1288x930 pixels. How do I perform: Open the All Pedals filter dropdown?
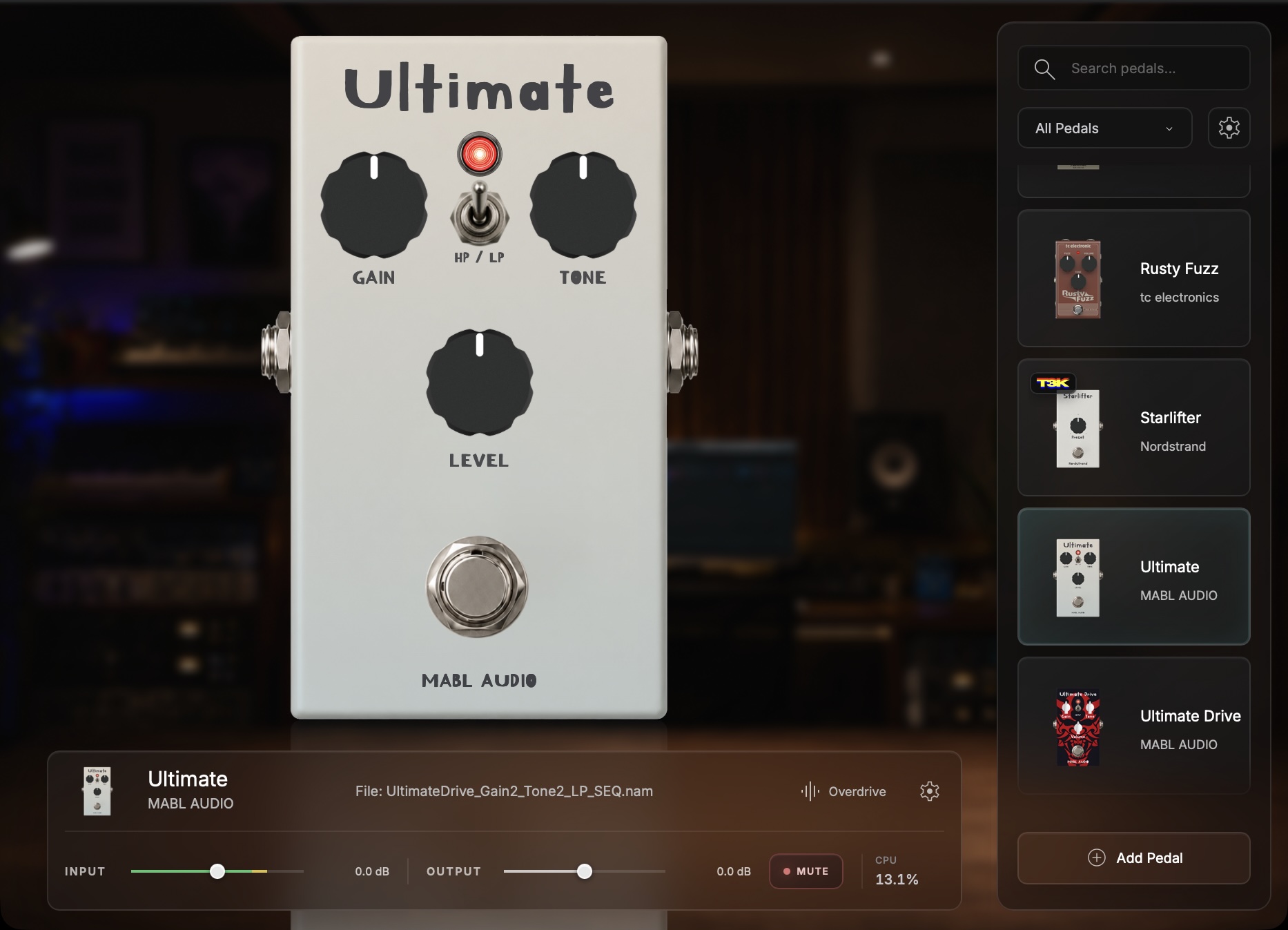click(x=1104, y=128)
